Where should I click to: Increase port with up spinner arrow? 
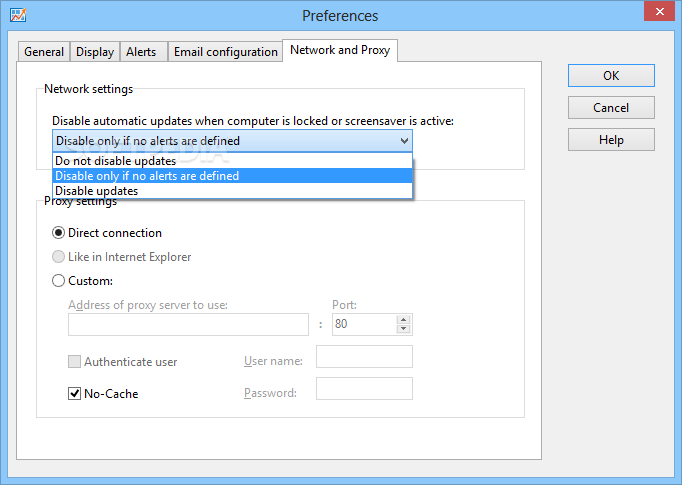[x=404, y=320]
